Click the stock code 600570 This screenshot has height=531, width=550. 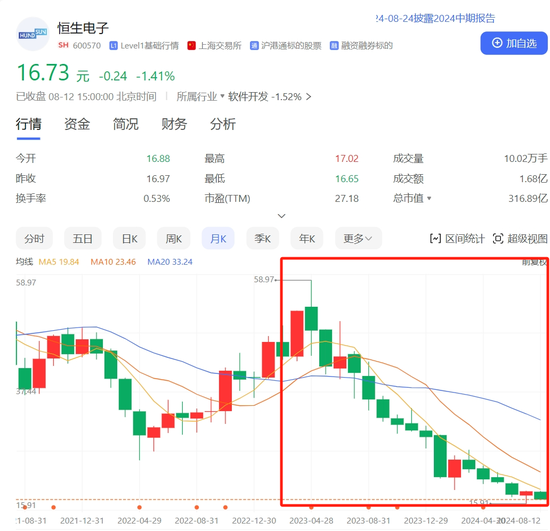pyautogui.click(x=87, y=46)
